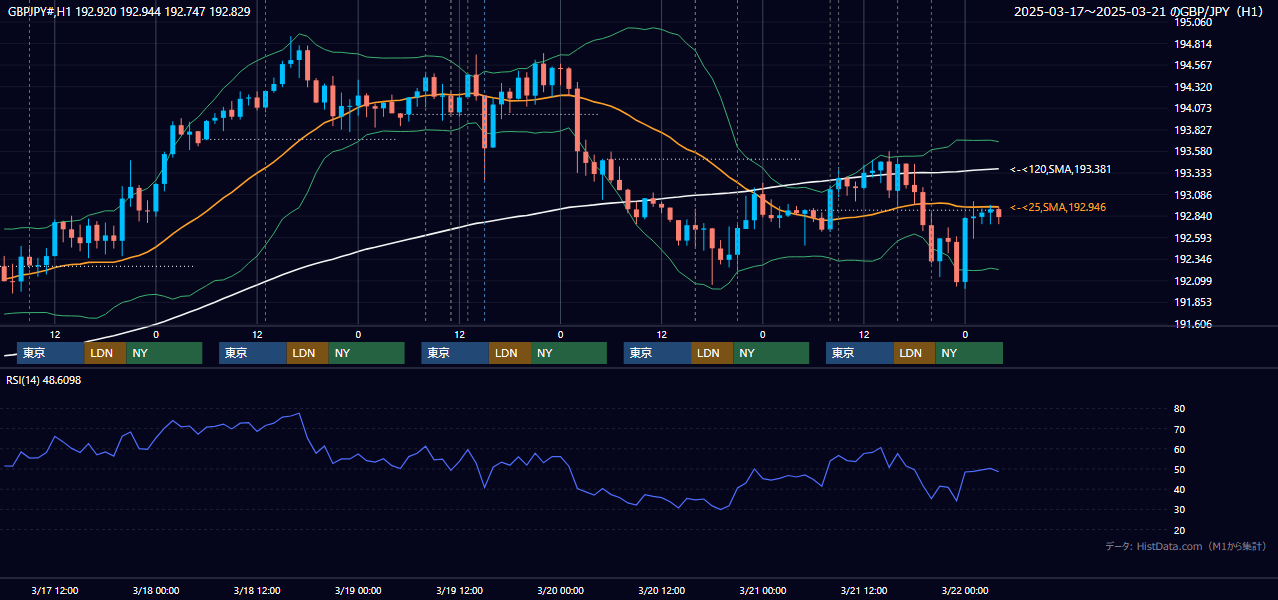Select the NY session box ending near 3/19 00:00
This screenshot has height=600, width=1278.
[367, 353]
